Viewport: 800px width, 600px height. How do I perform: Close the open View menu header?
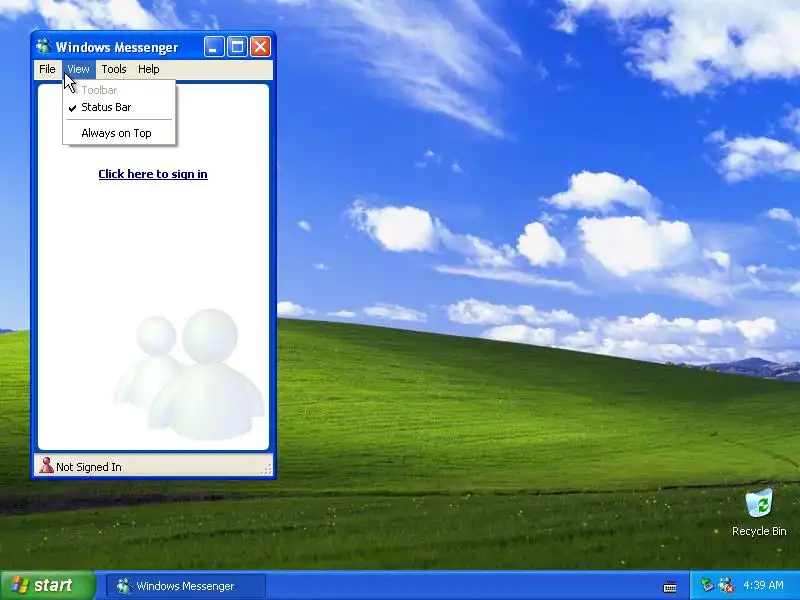[79, 69]
